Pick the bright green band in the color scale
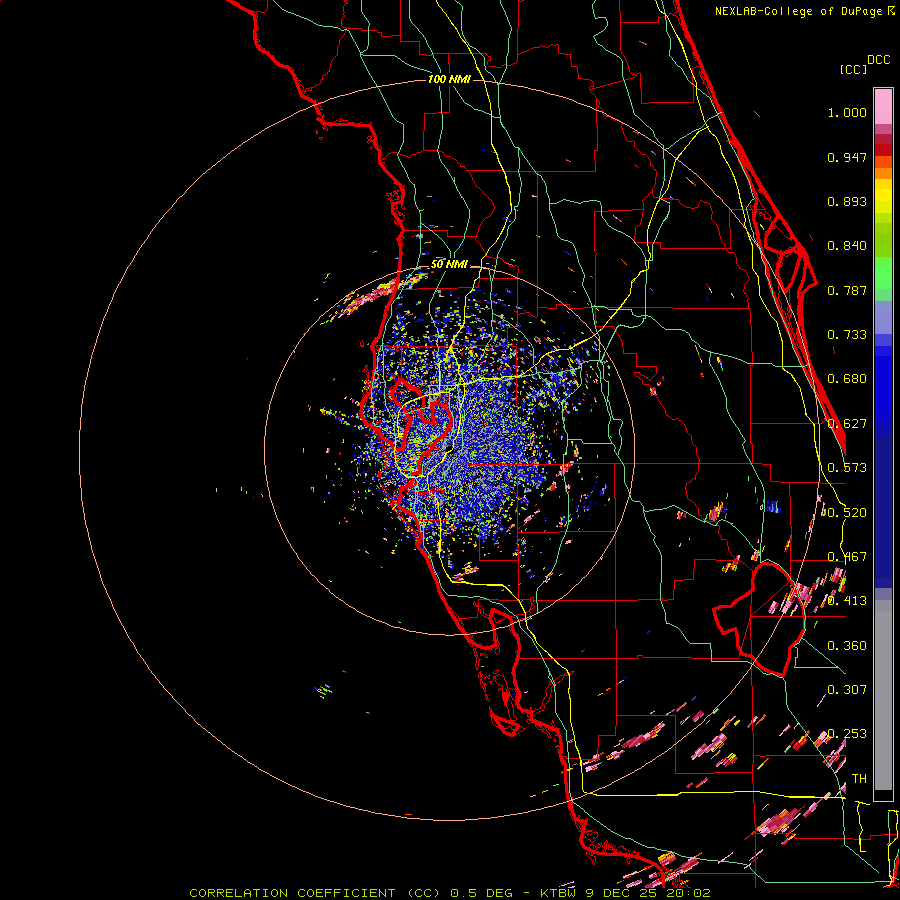This screenshot has width=900, height=900. coord(883,273)
